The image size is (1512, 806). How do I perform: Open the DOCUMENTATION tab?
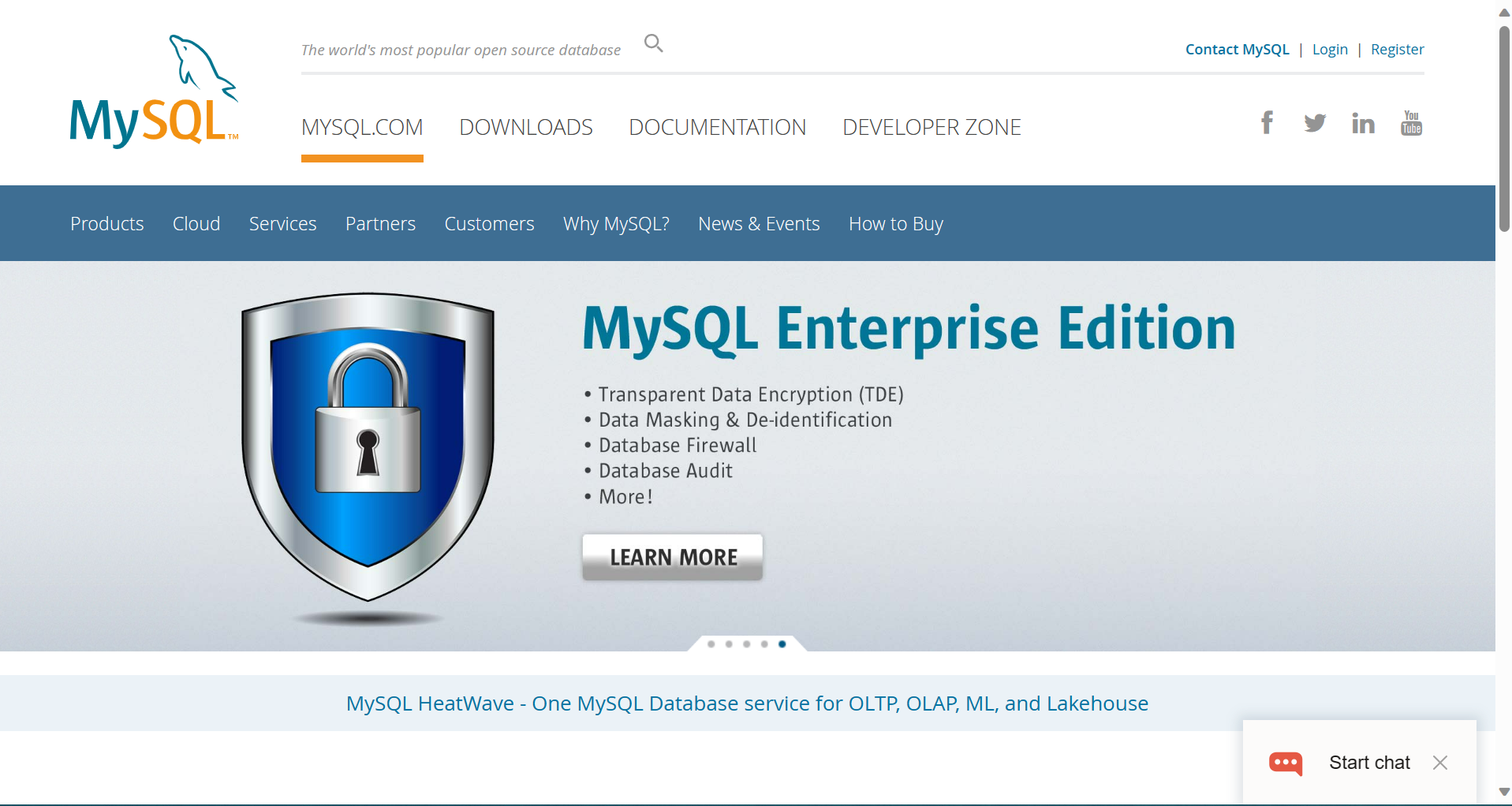717,127
